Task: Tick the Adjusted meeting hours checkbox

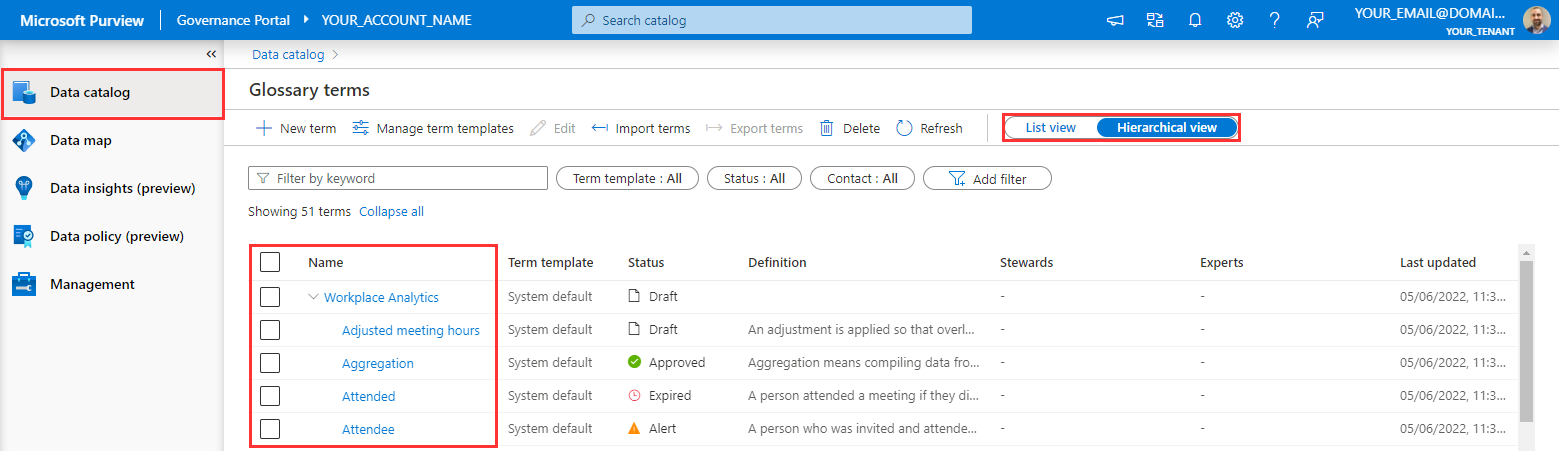Action: 270,329
